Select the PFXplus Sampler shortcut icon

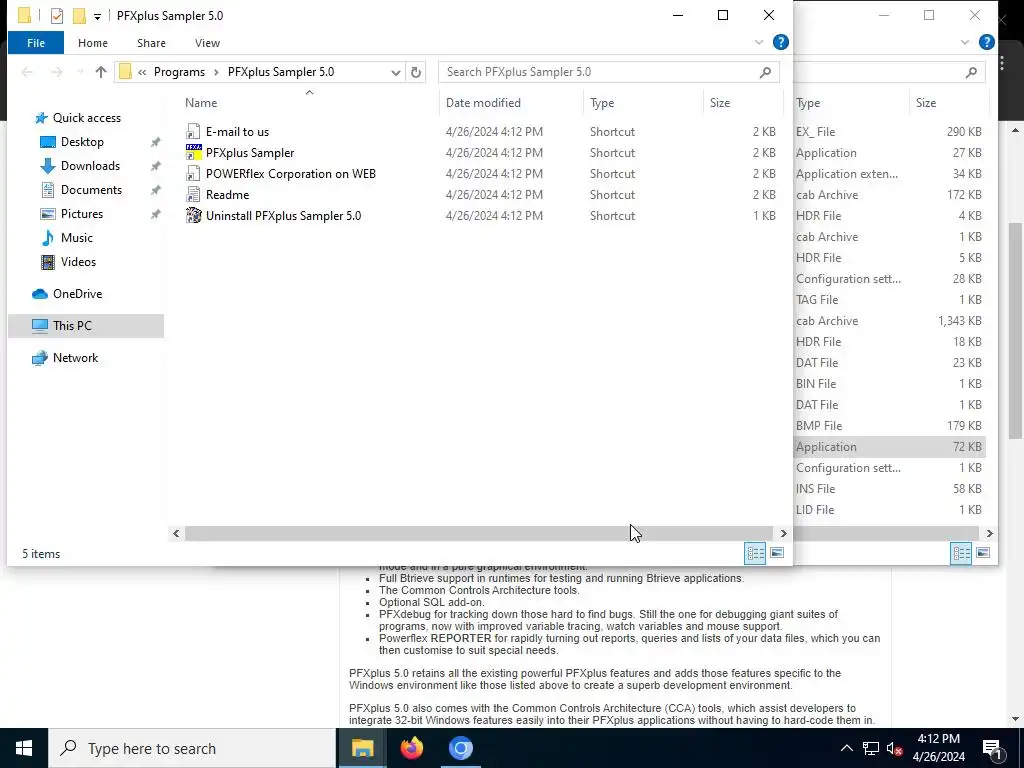(193, 153)
